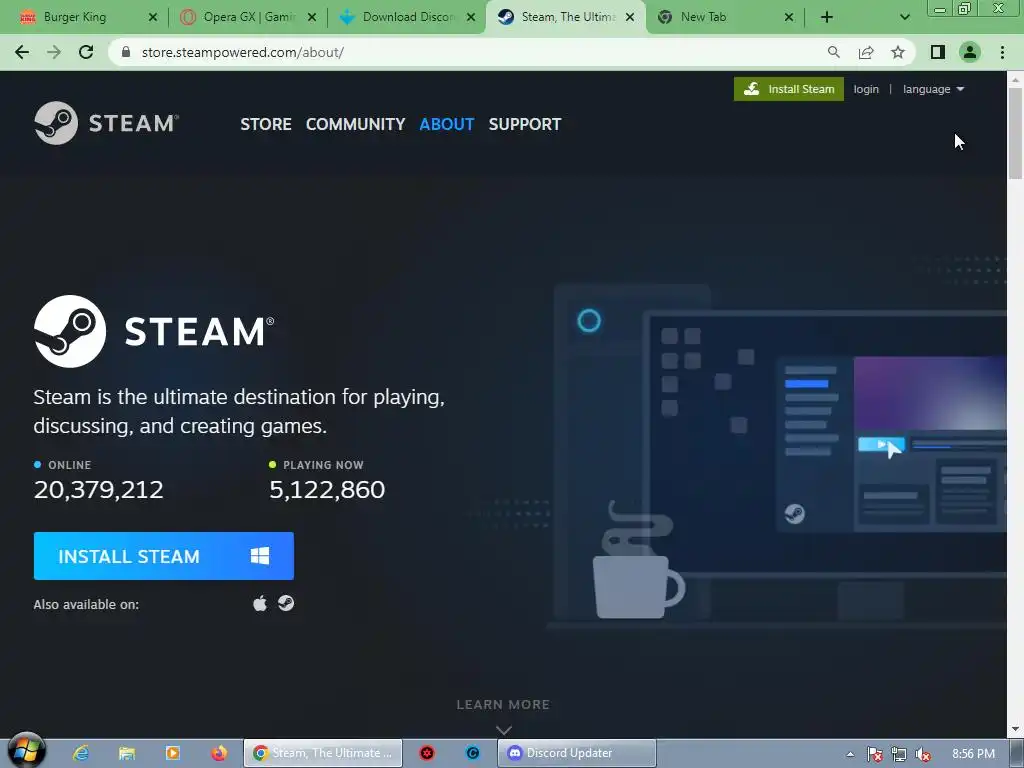Close the Opera GX tab
Image resolution: width=1024 pixels, height=768 pixels.
pyautogui.click(x=312, y=18)
